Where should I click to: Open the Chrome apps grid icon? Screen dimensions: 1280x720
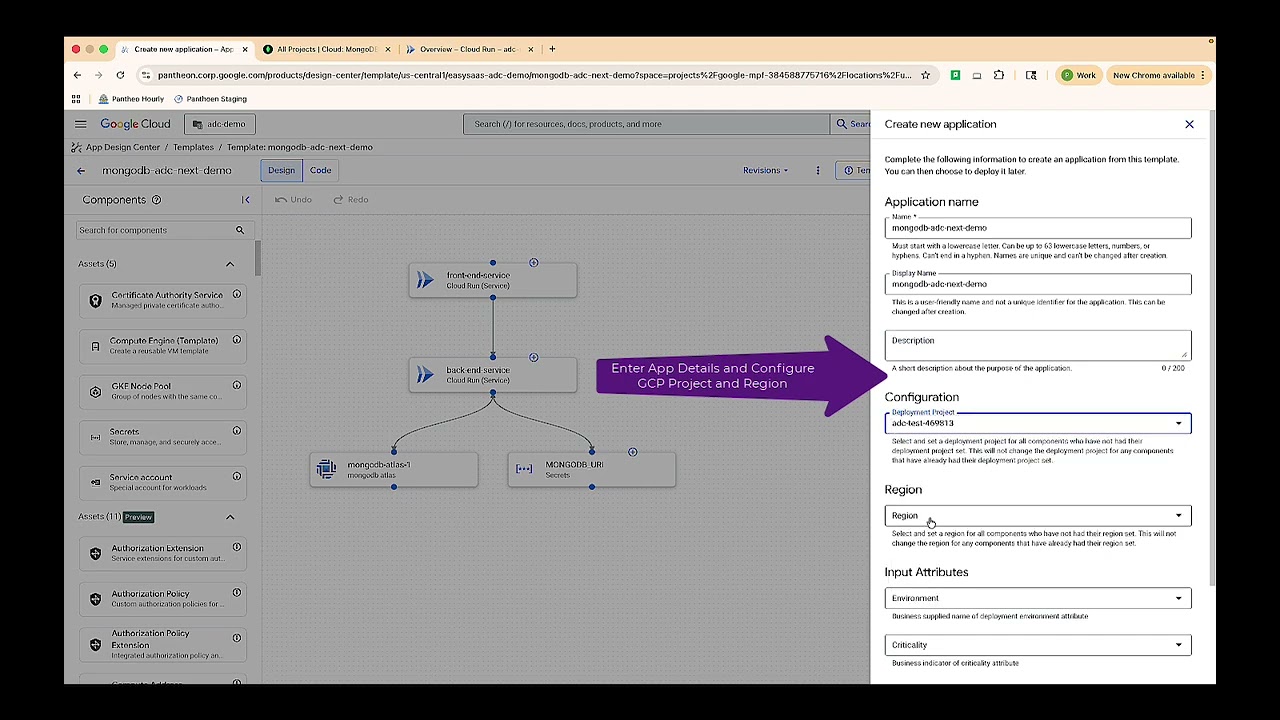click(76, 99)
